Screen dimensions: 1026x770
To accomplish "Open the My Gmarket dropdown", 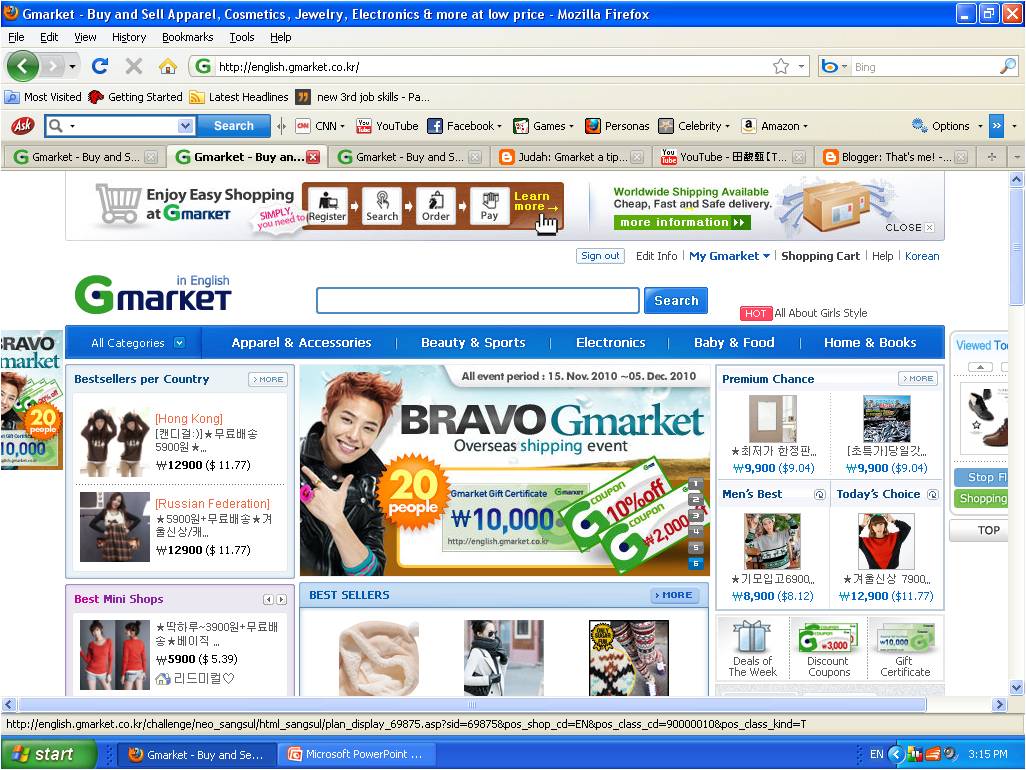I will (x=729, y=256).
